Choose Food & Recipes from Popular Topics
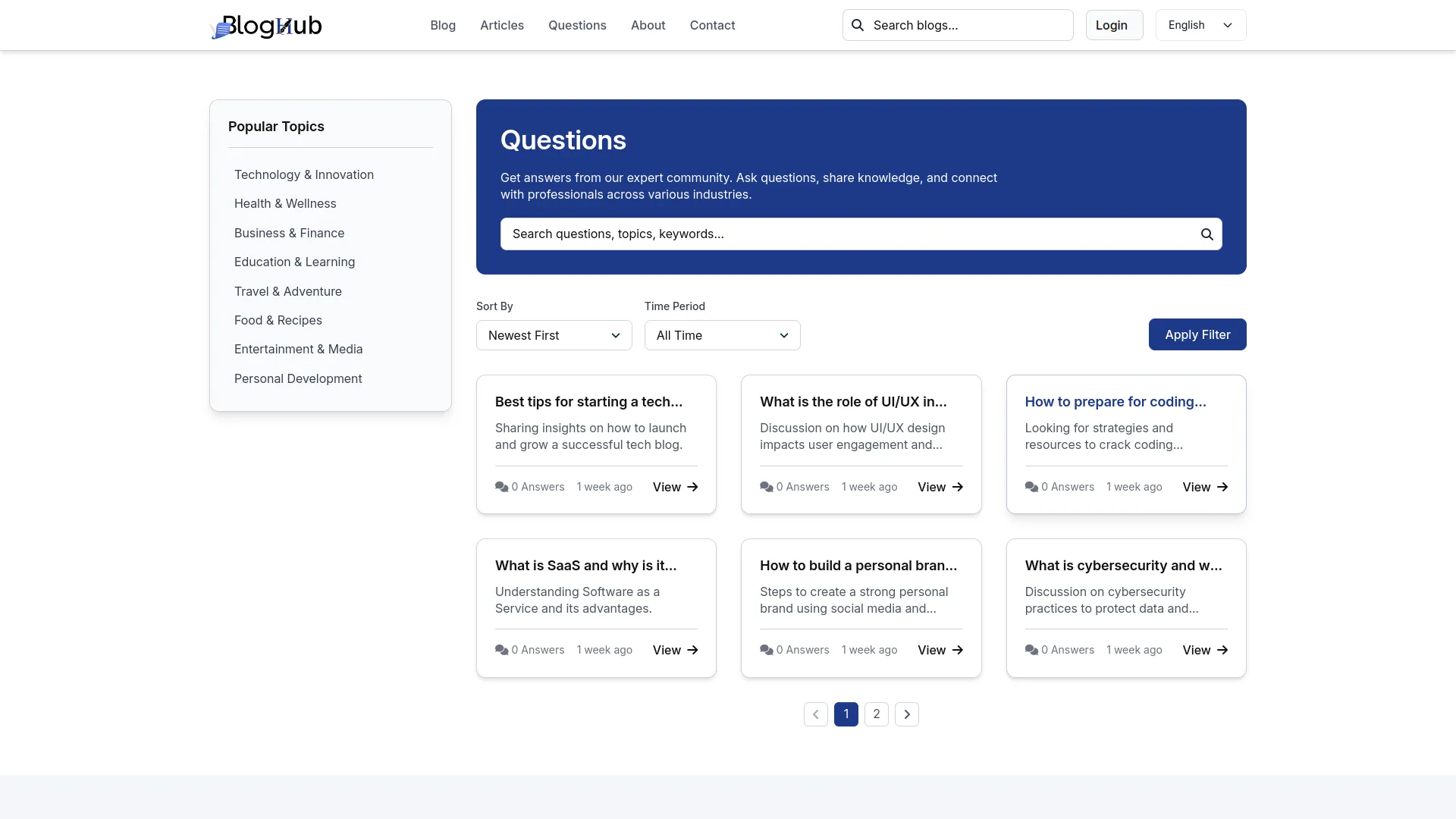 coord(278,320)
